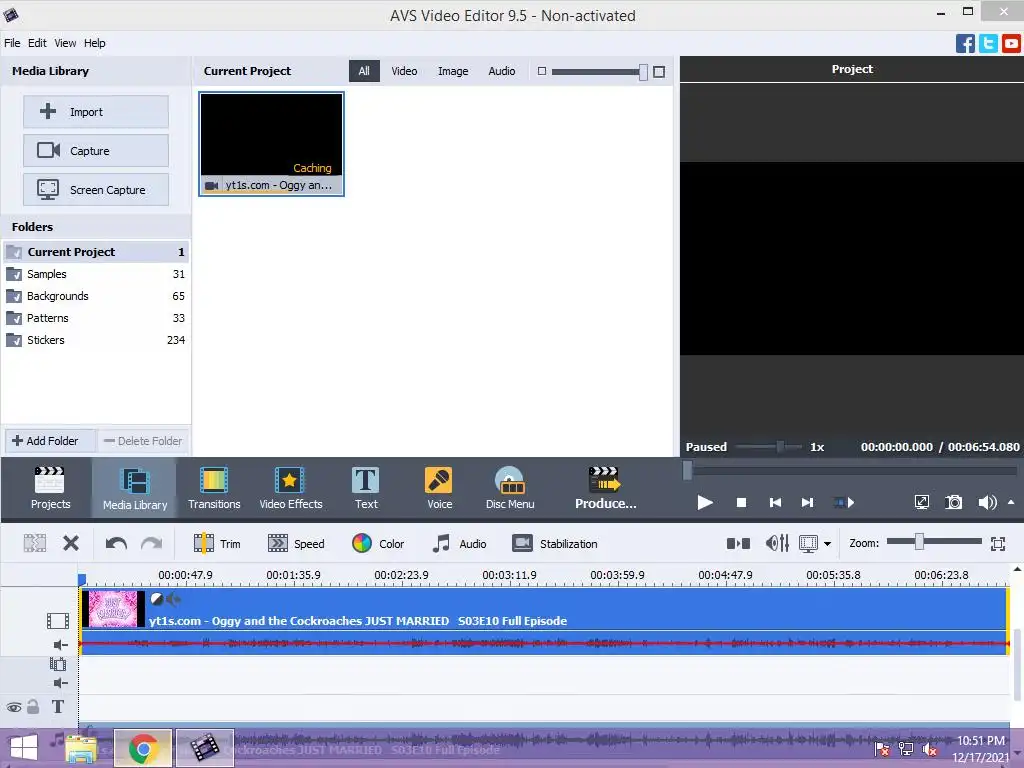1024x768 pixels.
Task: Open the Disc Menu section
Action: 510,488
